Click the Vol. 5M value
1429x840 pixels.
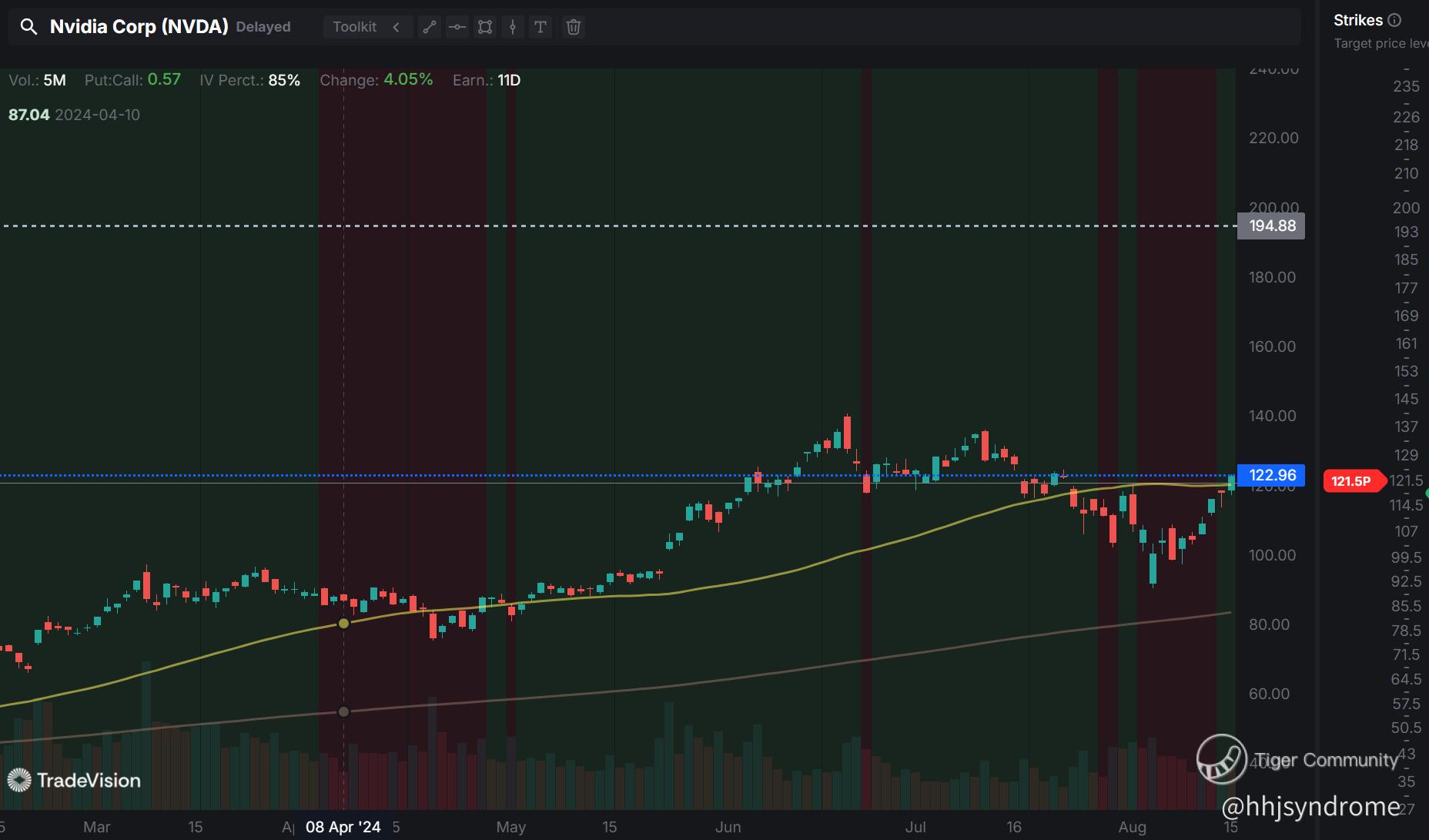(55, 80)
